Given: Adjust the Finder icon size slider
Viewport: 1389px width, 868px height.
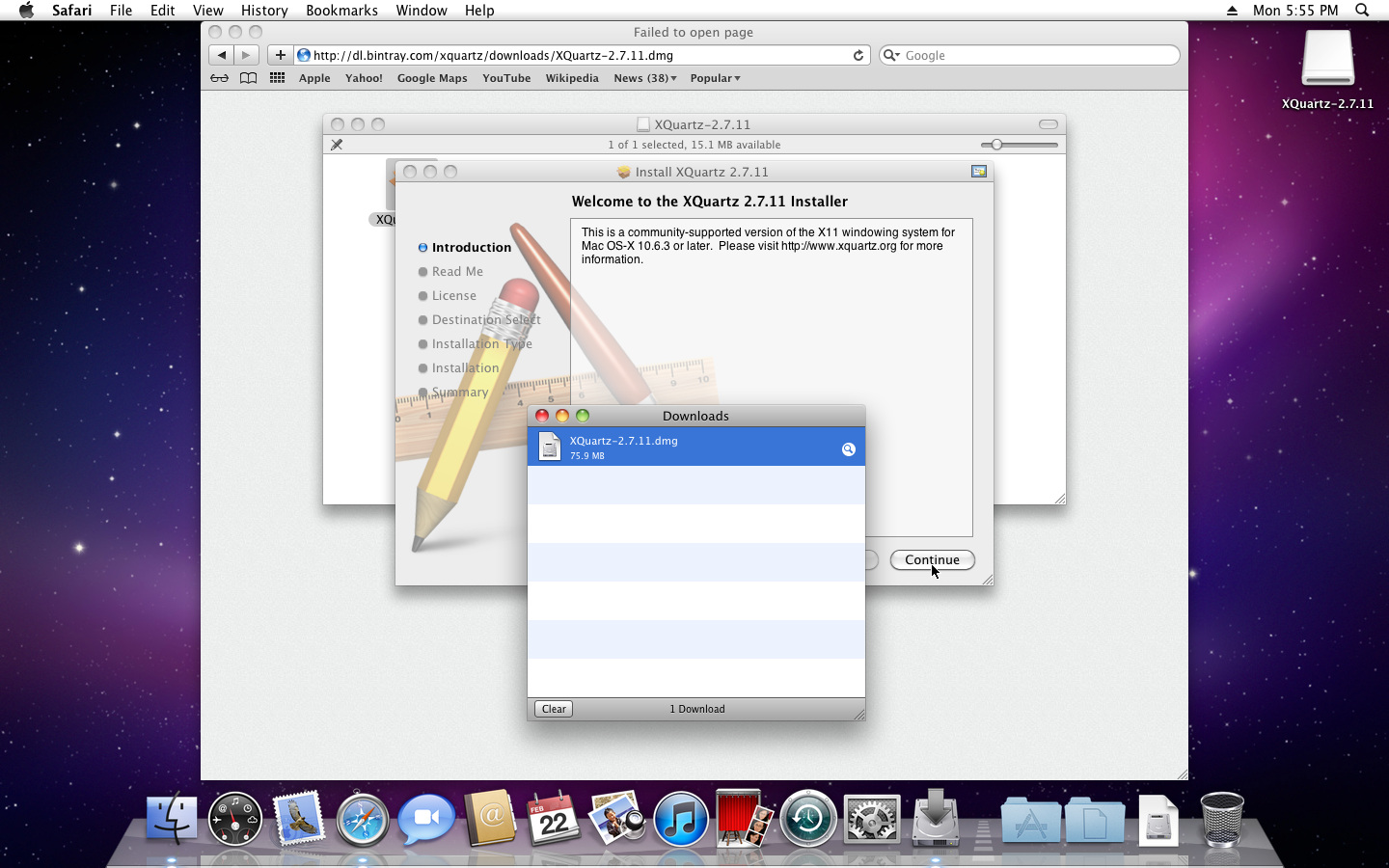Looking at the screenshot, I should coord(997,145).
